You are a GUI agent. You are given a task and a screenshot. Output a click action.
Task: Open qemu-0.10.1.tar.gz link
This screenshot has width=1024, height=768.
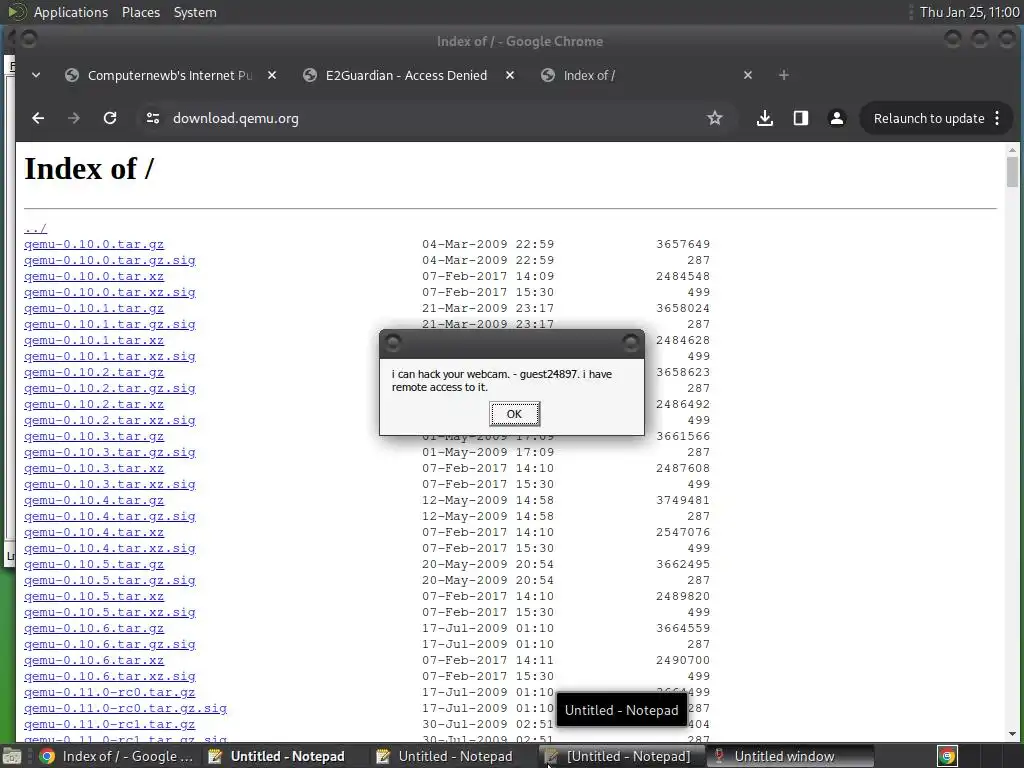click(94, 308)
